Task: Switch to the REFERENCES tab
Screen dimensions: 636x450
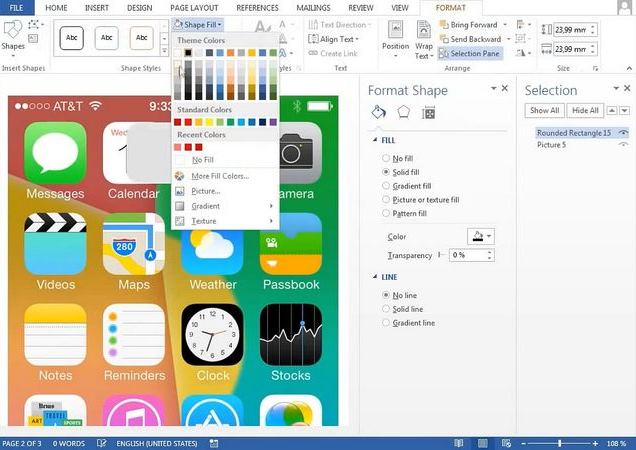Action: (x=257, y=8)
